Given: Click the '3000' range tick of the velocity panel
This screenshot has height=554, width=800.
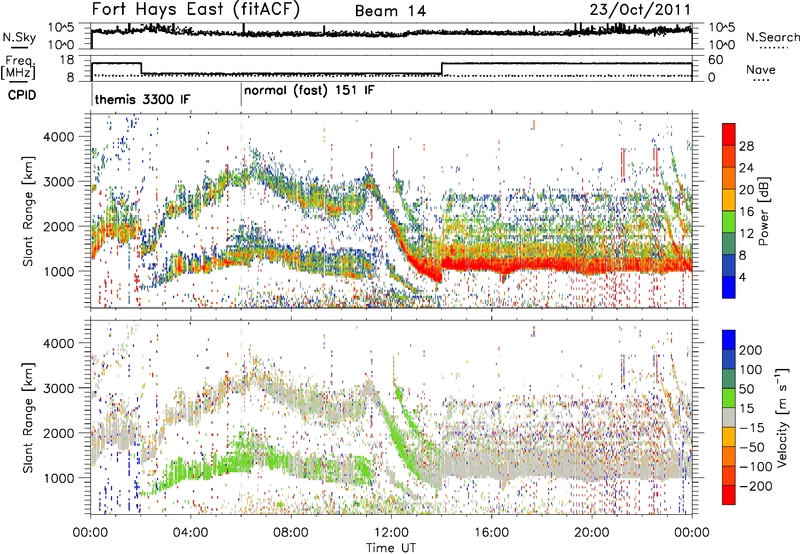Looking at the screenshot, I should (59, 388).
